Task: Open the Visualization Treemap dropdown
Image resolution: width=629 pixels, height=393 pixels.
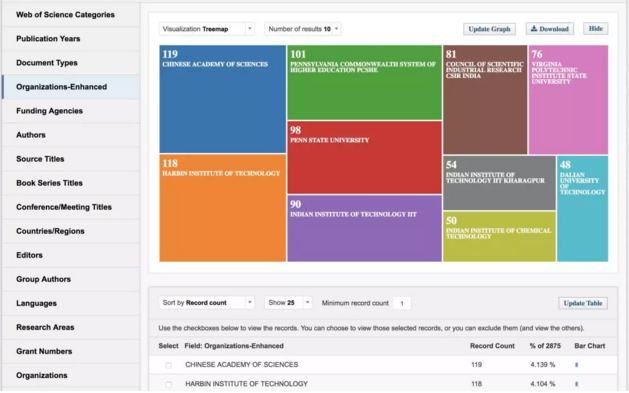Action: 207,29
